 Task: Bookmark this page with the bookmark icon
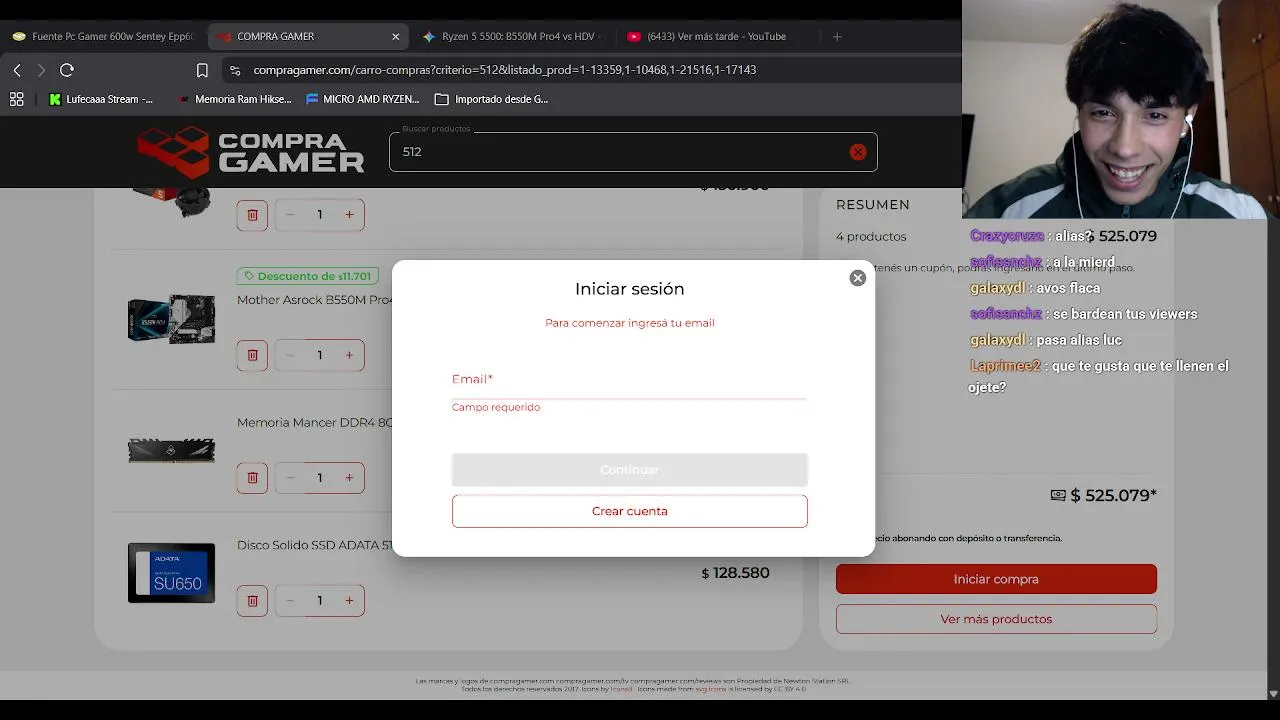pos(202,70)
